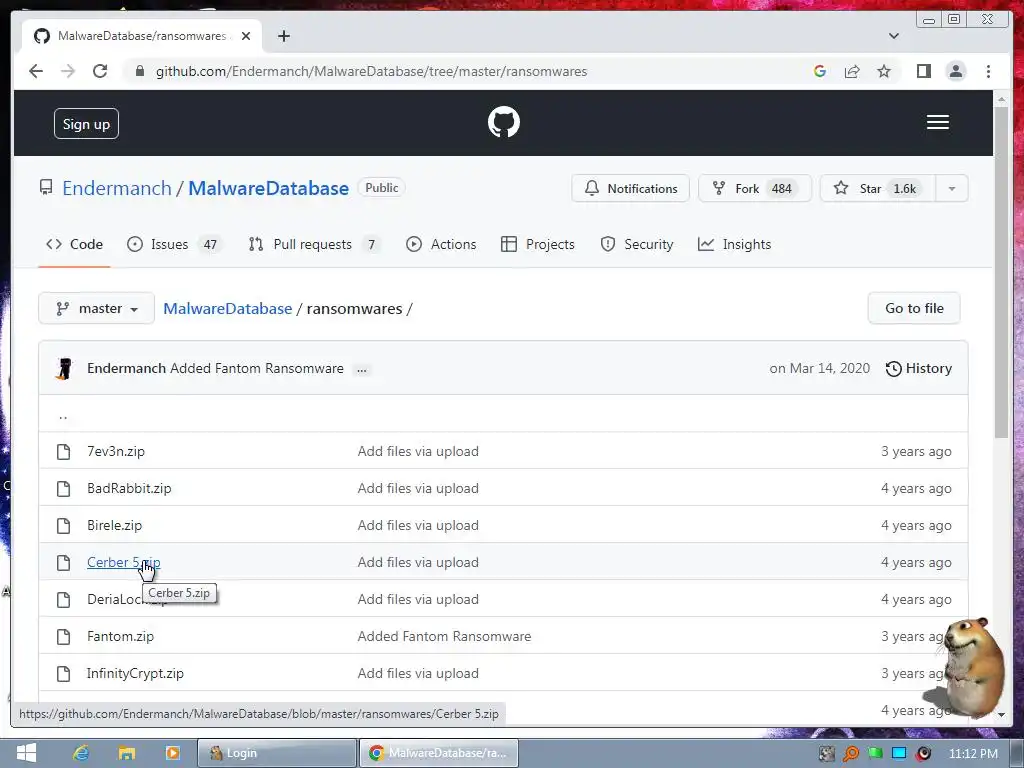
Task: Click the GitHub Octocat logo in header
Action: pyautogui.click(x=504, y=122)
